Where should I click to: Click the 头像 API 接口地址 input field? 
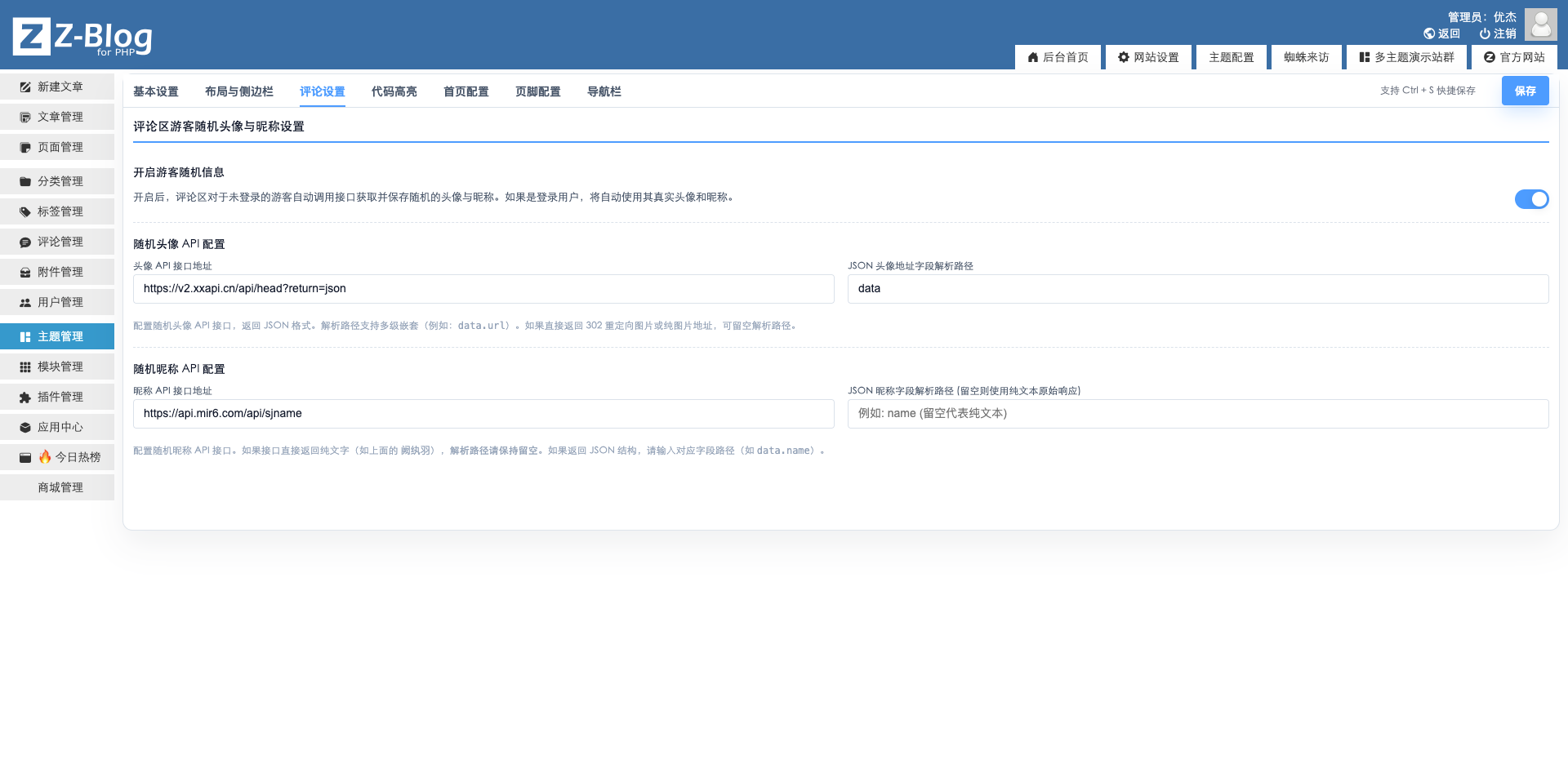pyautogui.click(x=483, y=289)
